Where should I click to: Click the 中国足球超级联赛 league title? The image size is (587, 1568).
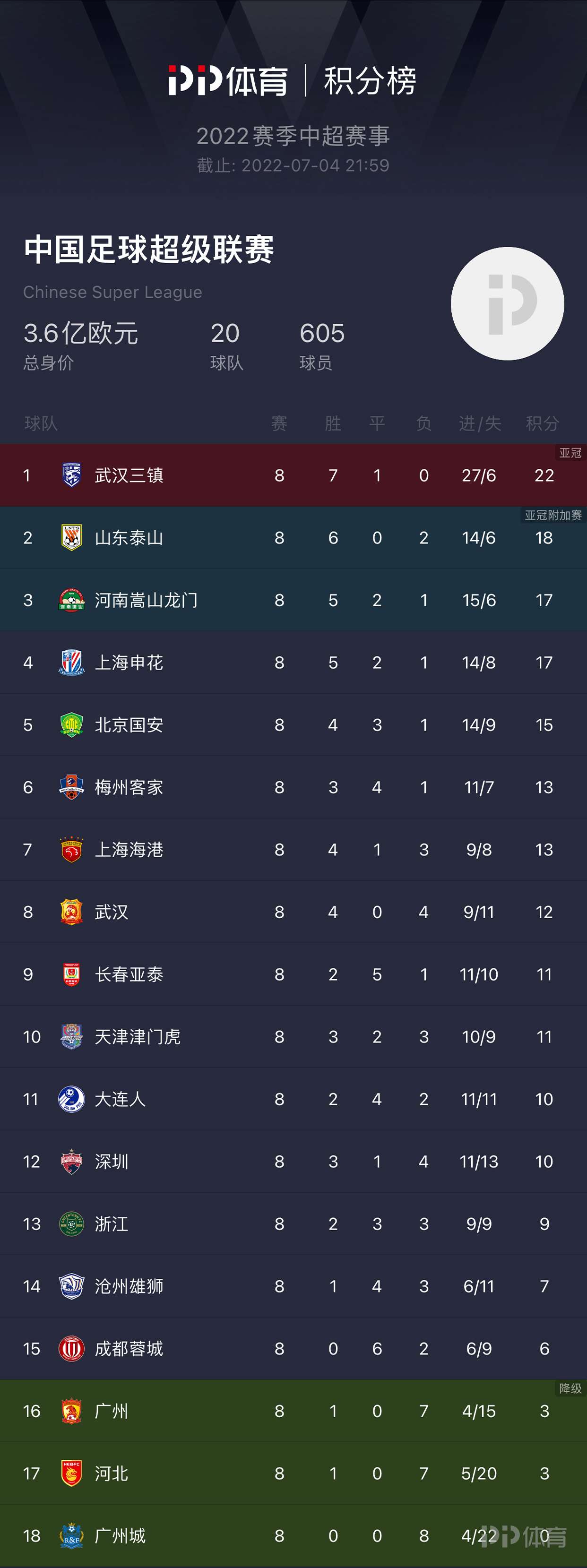[x=148, y=250]
